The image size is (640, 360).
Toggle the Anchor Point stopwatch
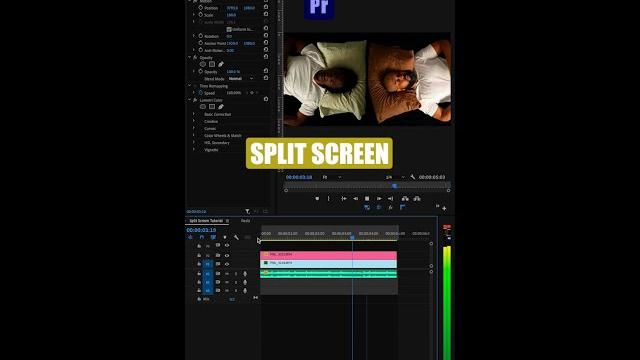click(x=200, y=43)
